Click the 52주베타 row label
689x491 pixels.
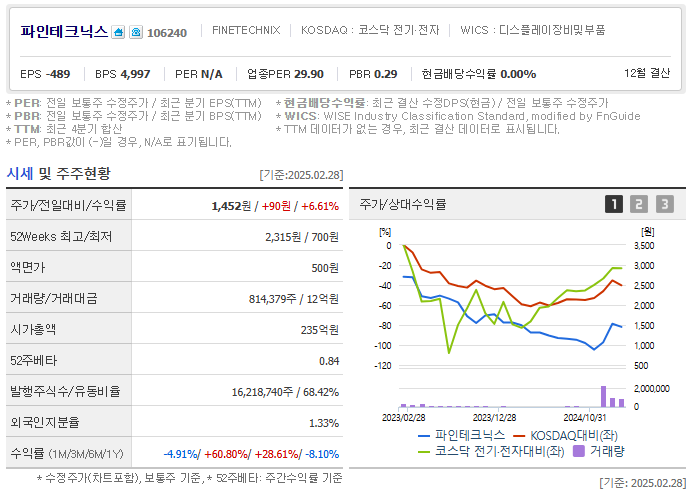coord(33,360)
